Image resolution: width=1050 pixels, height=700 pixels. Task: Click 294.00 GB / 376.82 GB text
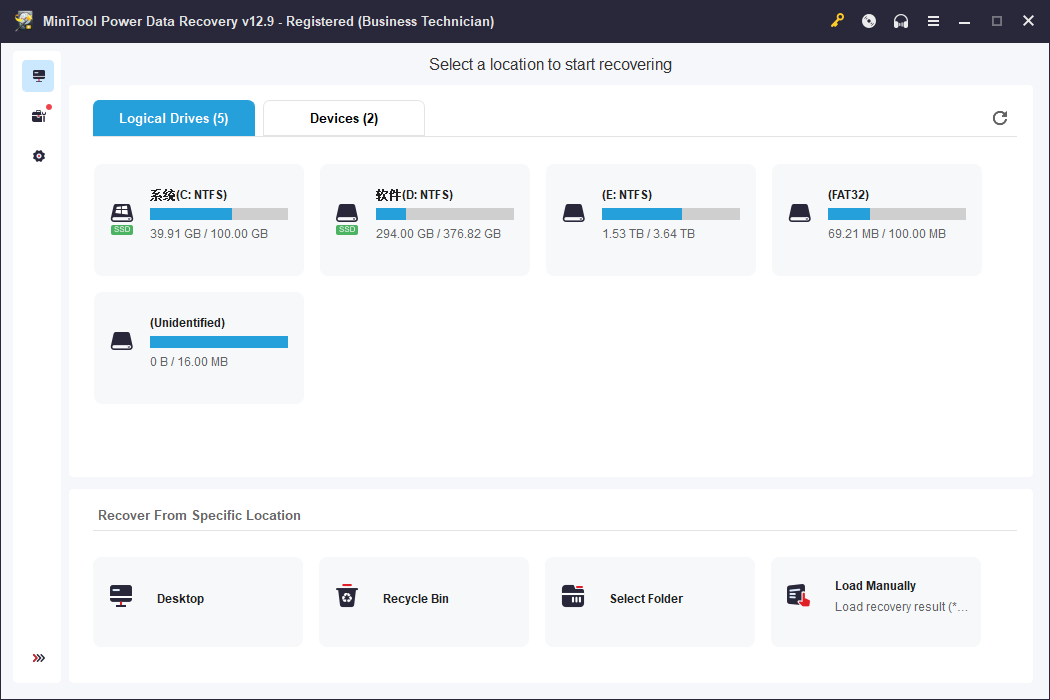[438, 234]
